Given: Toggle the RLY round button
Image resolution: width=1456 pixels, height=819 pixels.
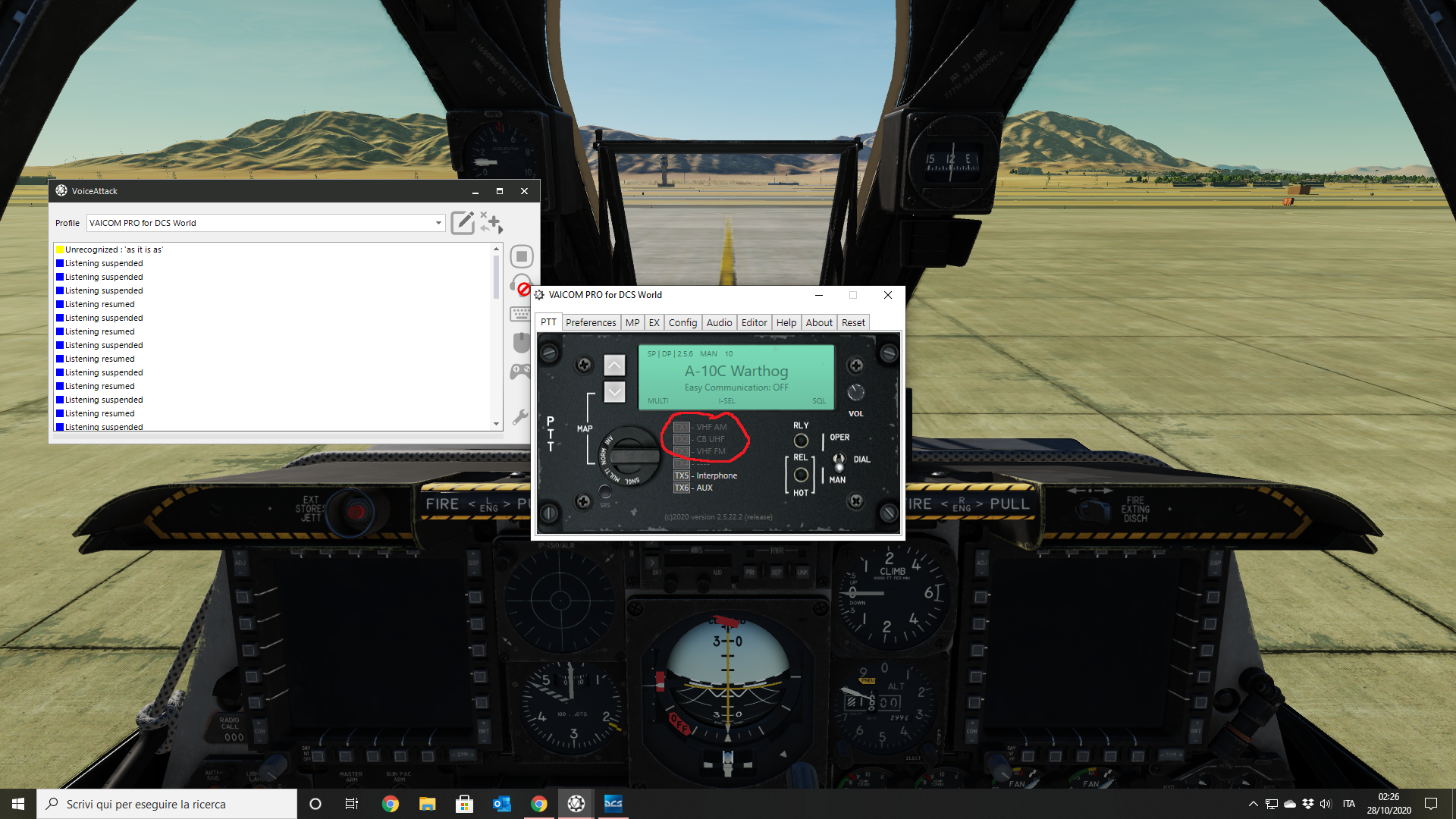Looking at the screenshot, I should (801, 441).
